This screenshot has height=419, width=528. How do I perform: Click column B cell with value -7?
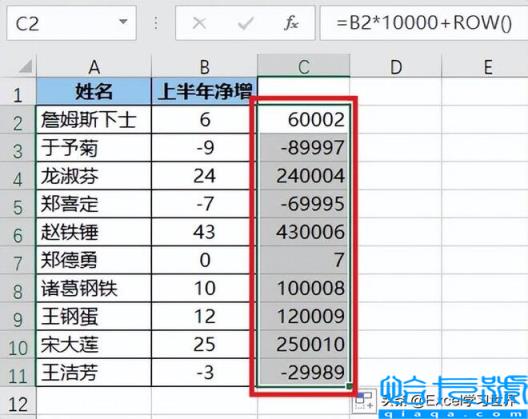click(204, 204)
